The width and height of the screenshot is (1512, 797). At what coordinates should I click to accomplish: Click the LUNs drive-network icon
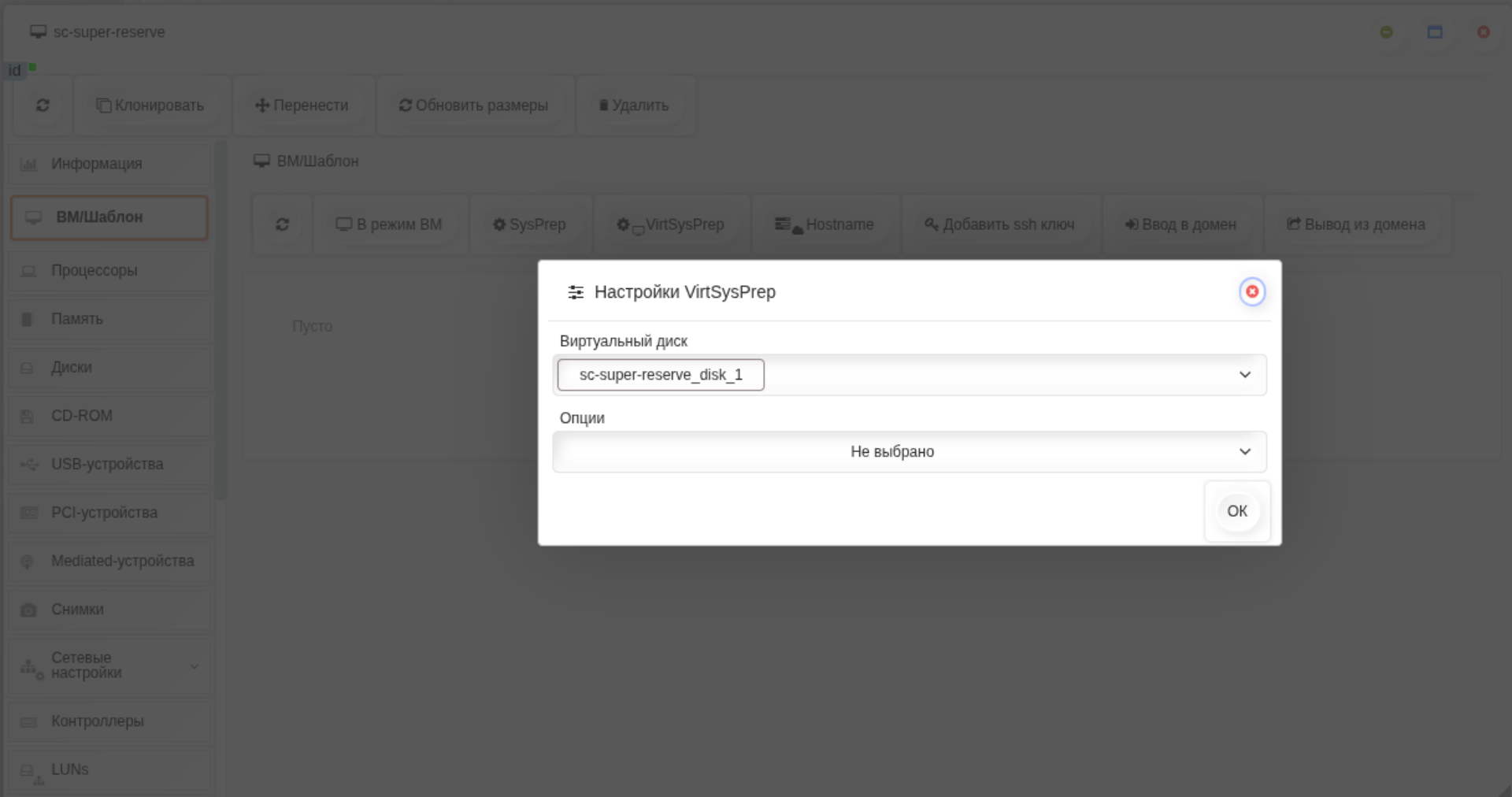coord(31,774)
